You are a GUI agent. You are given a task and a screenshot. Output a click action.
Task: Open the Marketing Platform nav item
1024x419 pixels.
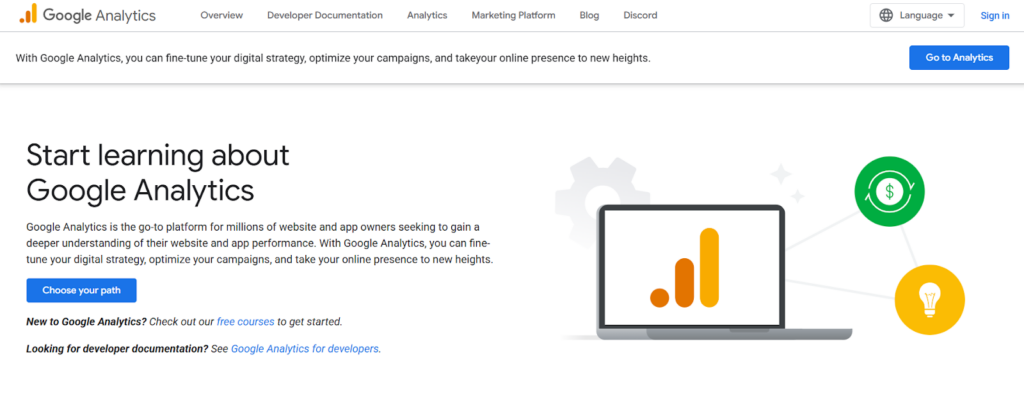513,15
